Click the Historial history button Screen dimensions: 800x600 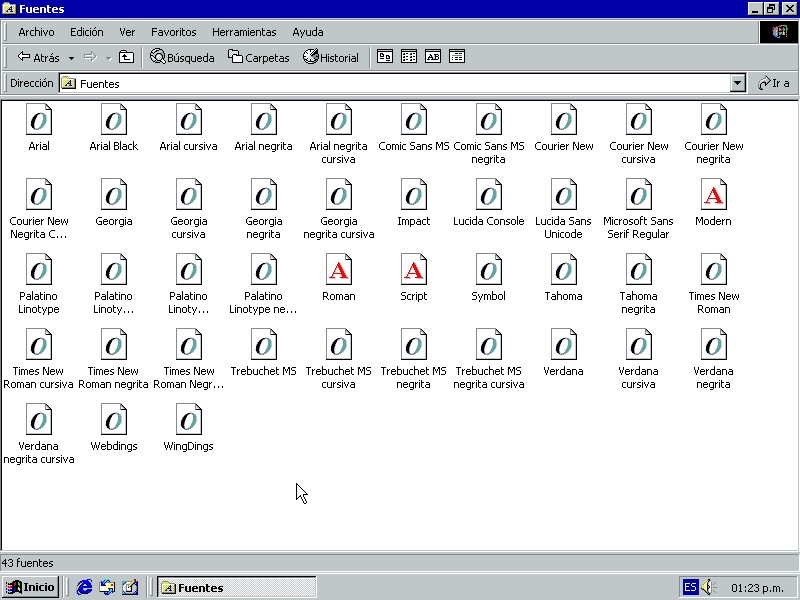(331, 58)
